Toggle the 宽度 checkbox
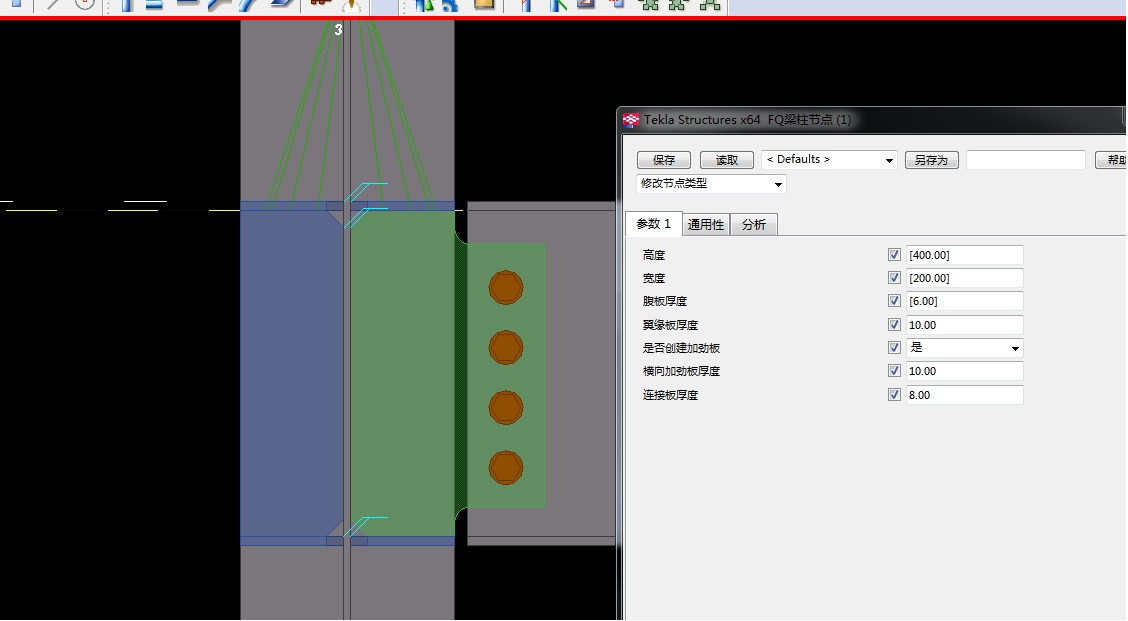 (894, 278)
